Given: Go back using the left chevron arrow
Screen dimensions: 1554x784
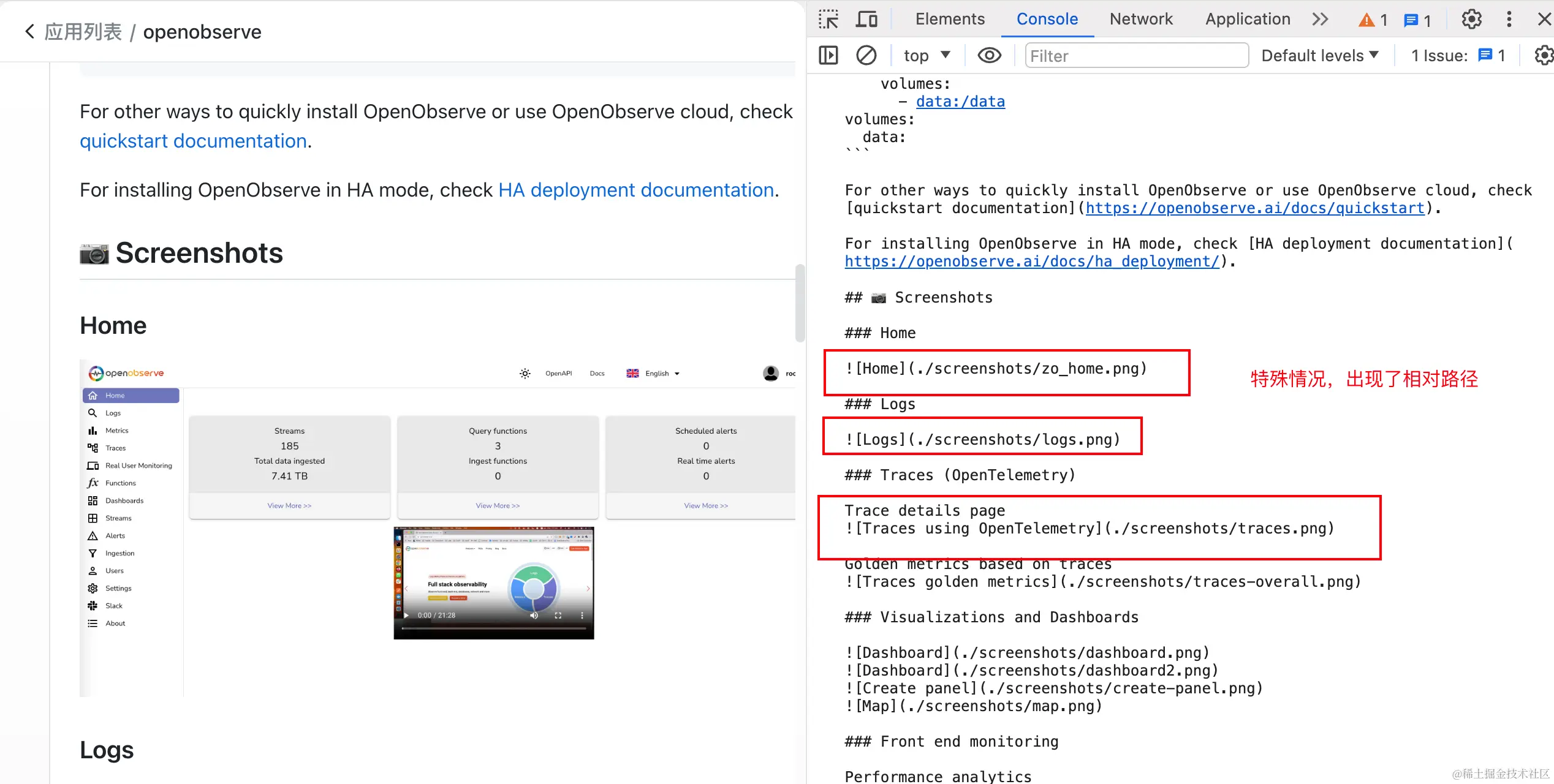Looking at the screenshot, I should click(29, 31).
